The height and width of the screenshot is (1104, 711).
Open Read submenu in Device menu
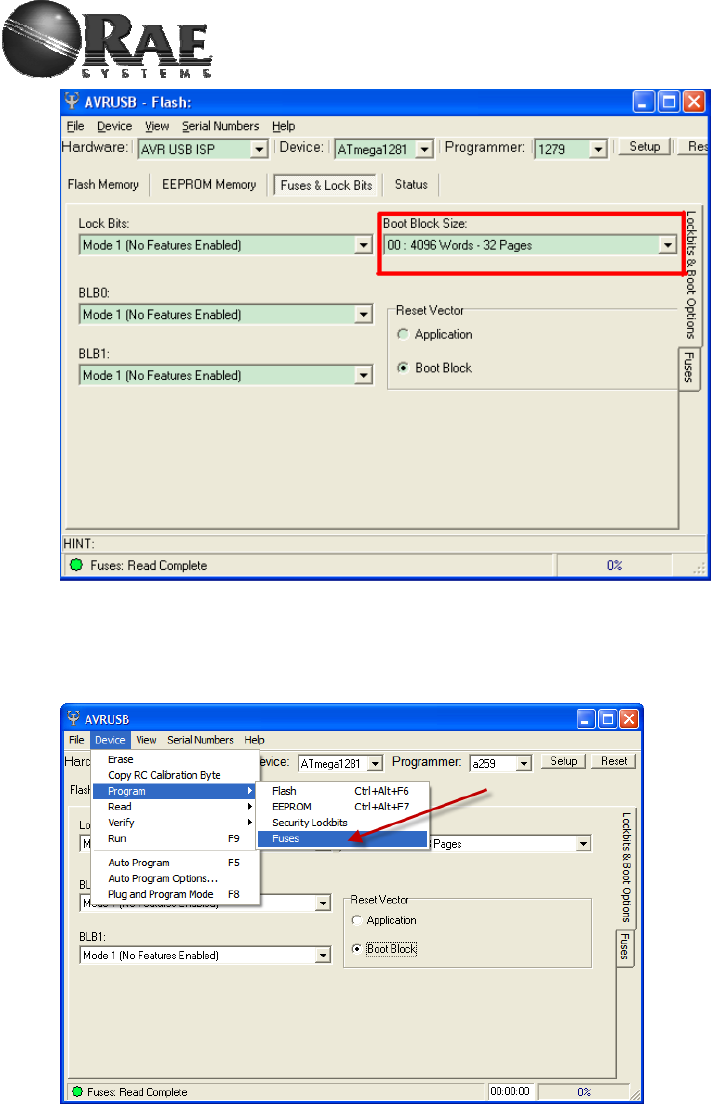coord(176,806)
